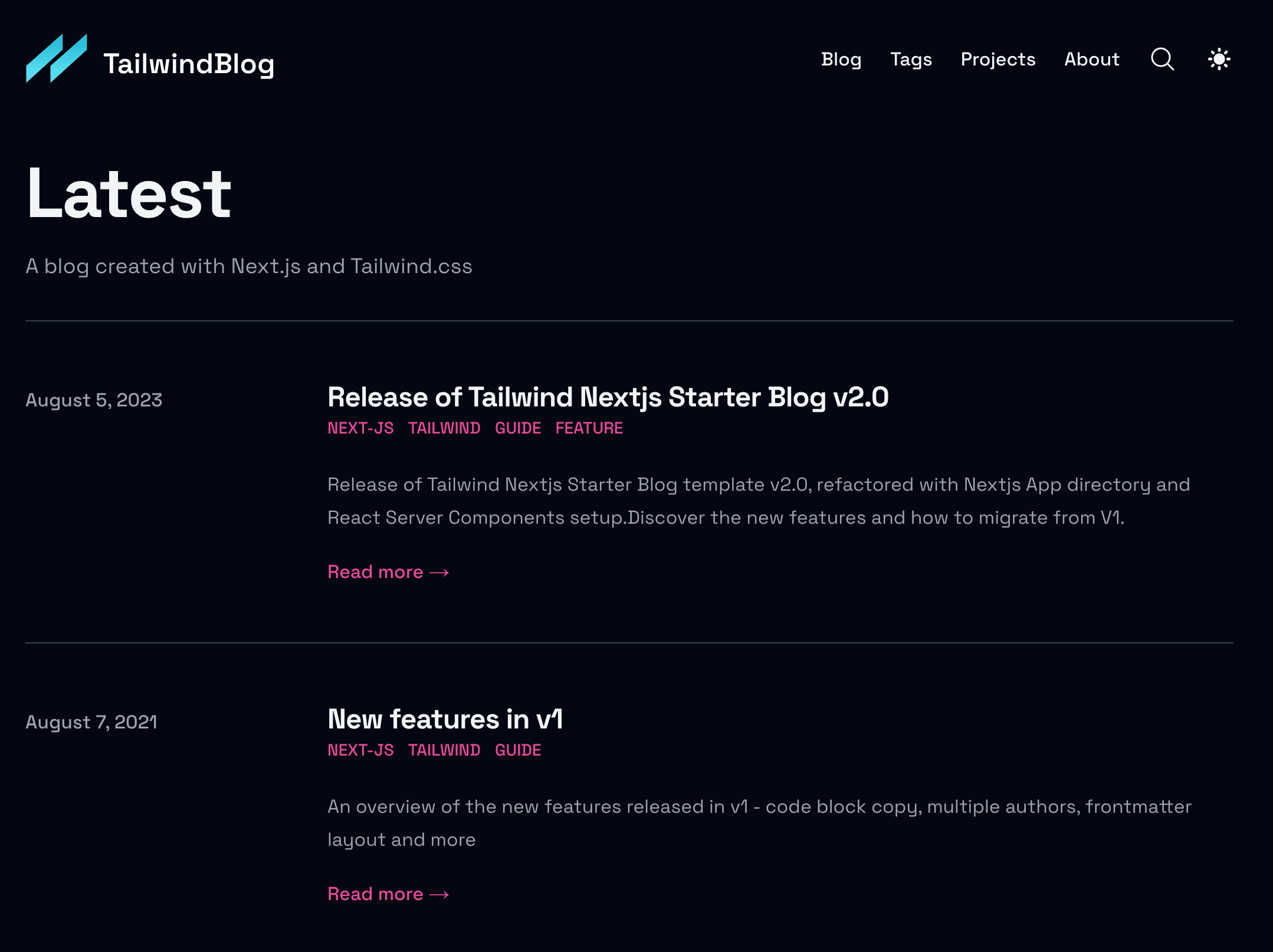Viewport: 1273px width, 952px height.
Task: Visit the About page
Action: click(x=1091, y=59)
